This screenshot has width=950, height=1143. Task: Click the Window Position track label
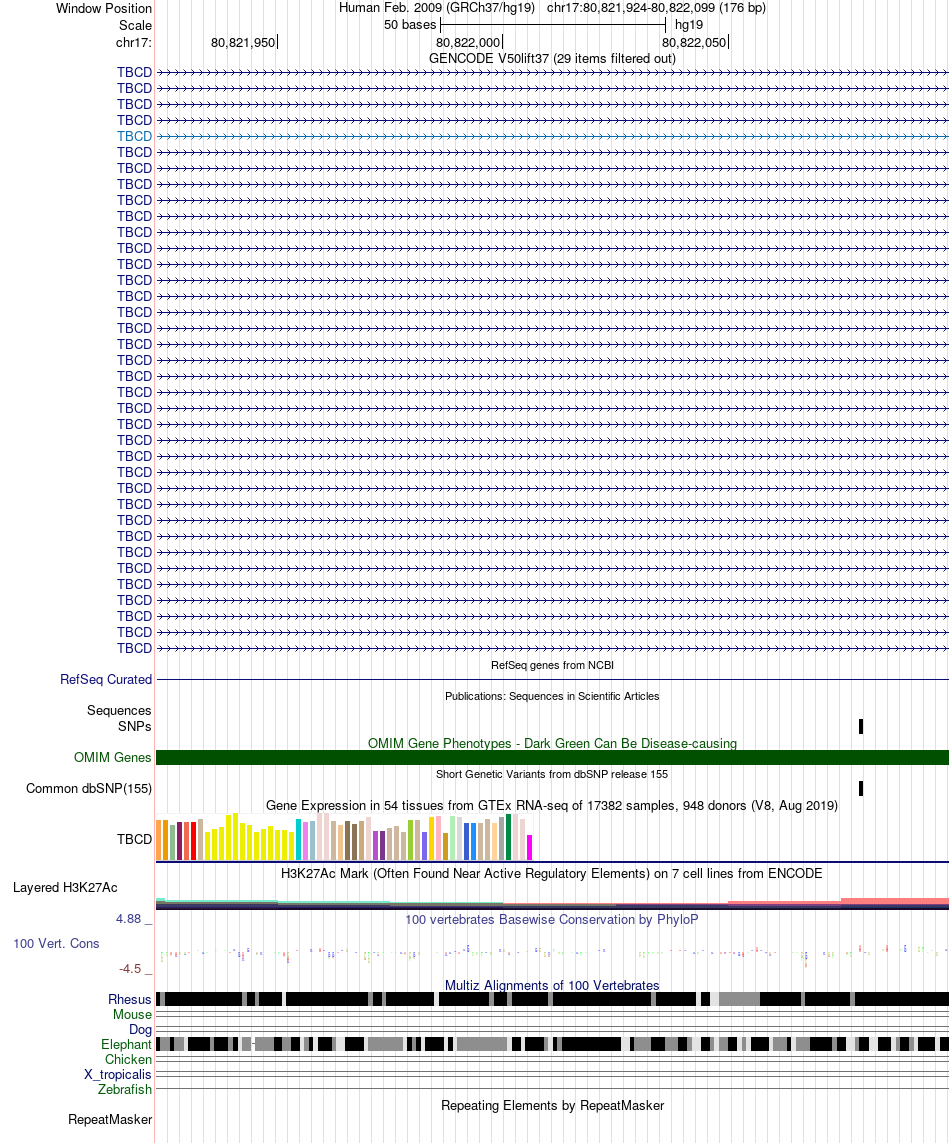tap(104, 9)
